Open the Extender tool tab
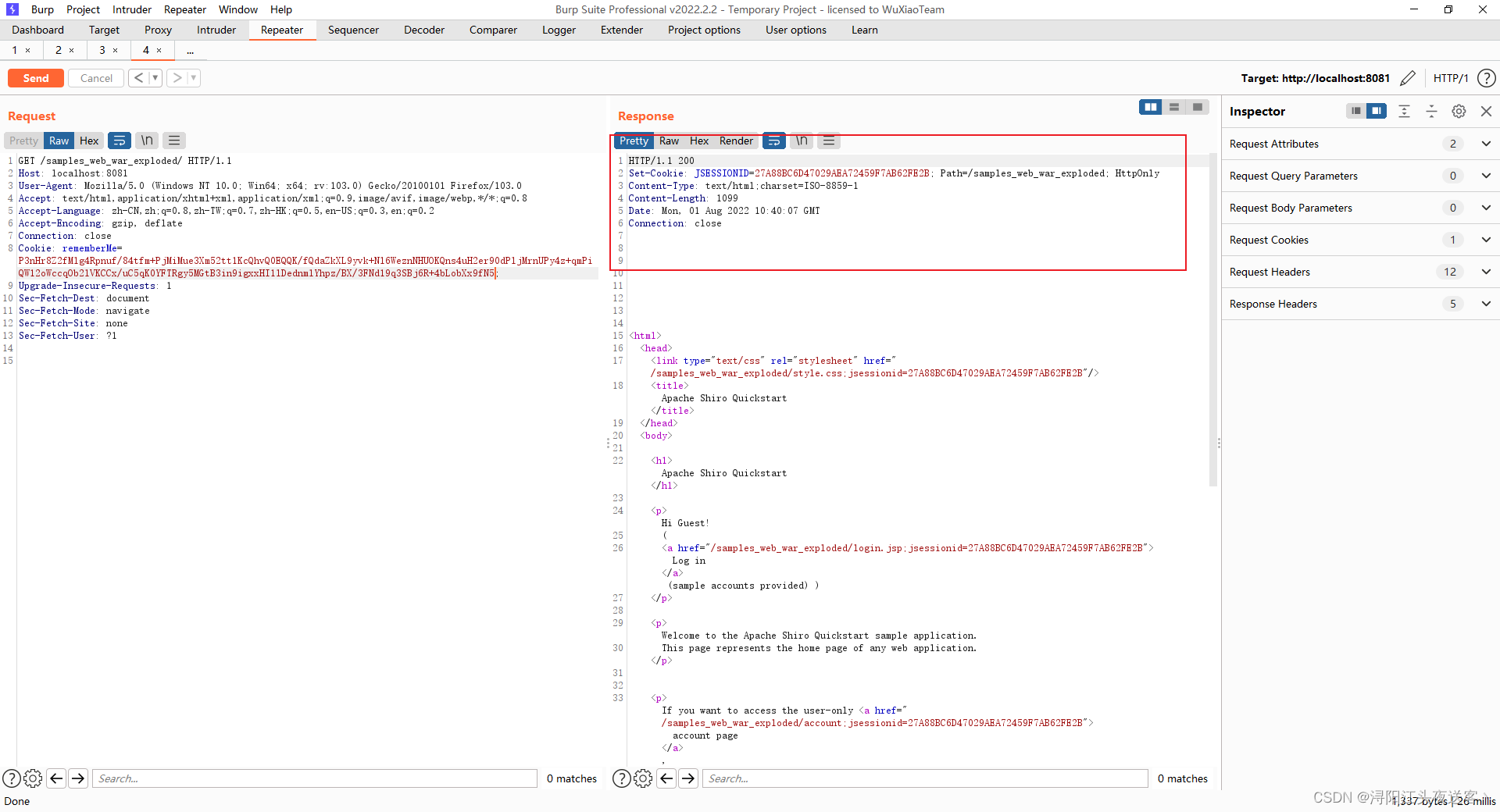This screenshot has width=1500, height=812. [x=622, y=30]
